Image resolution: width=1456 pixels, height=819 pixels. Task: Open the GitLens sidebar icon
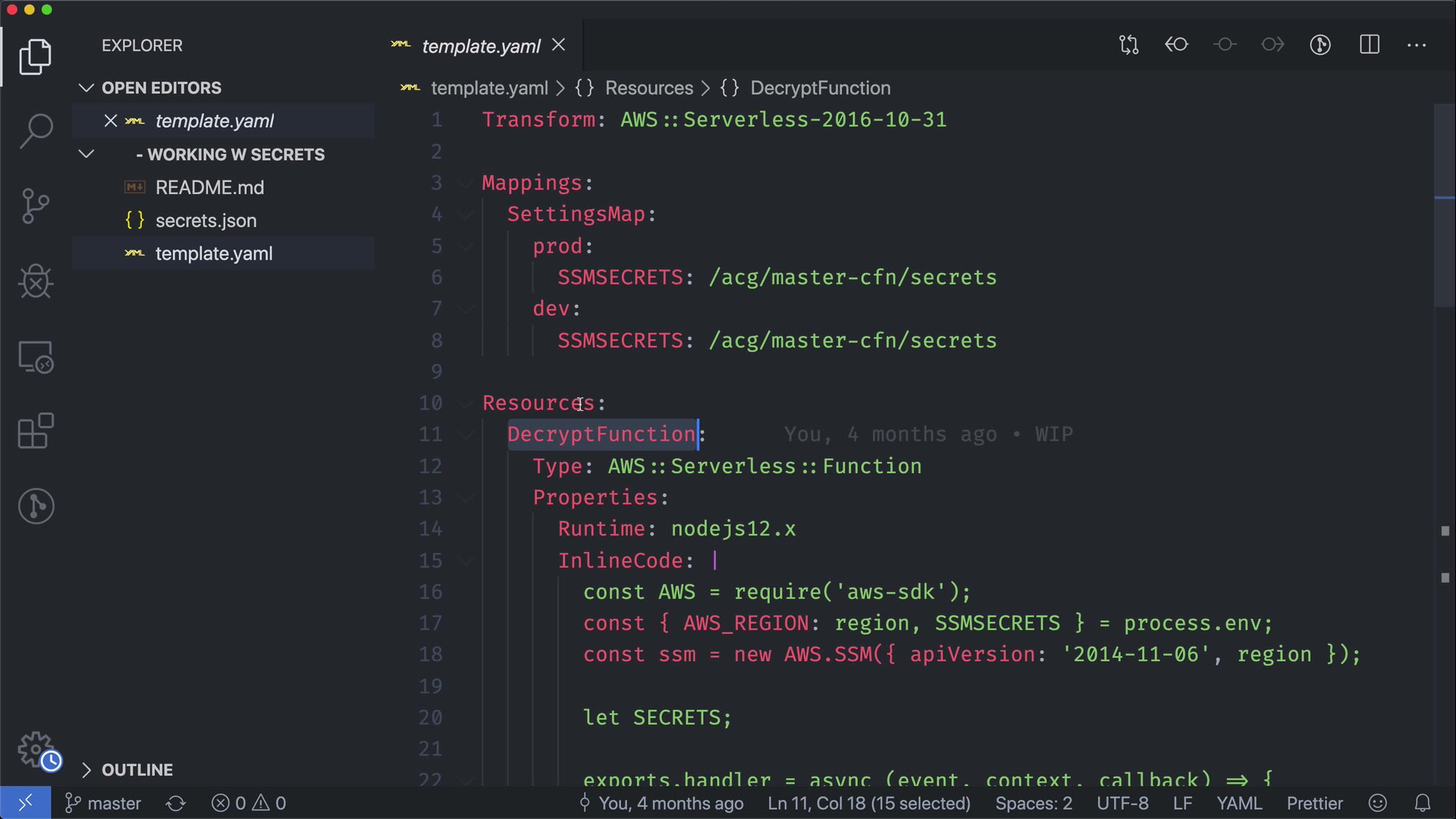tap(36, 506)
